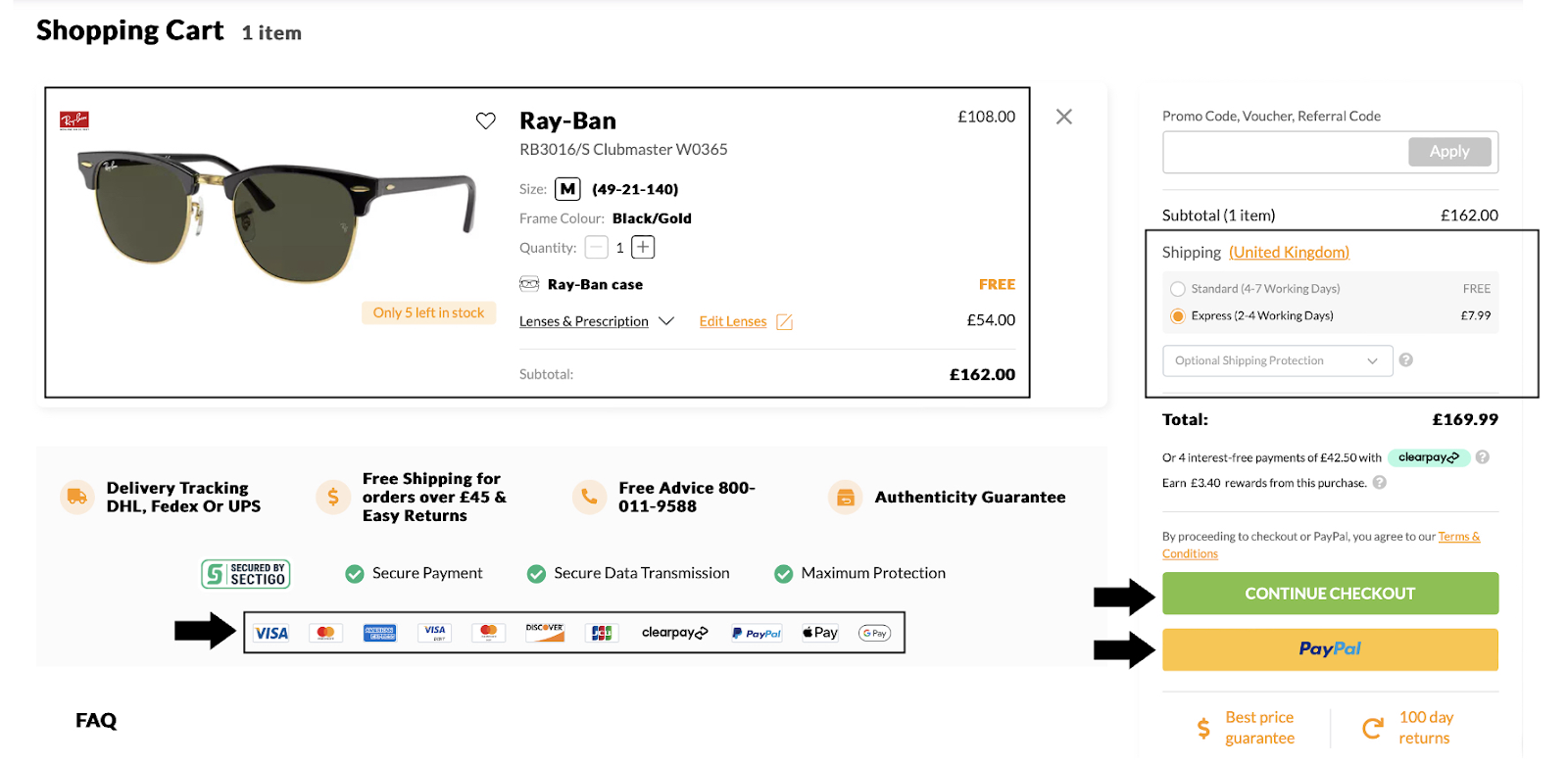Add Ray-Ban Clubmaster to wishlist heart
Screen dimensions: 1568x764
(x=485, y=120)
